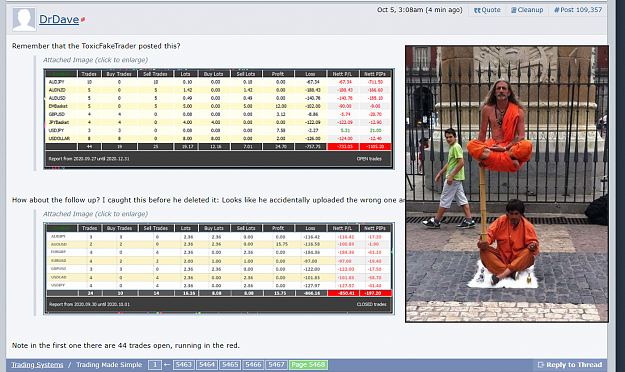Open DrDave's user profile link
Image resolution: width=625 pixels, height=372 pixels.
59,19
